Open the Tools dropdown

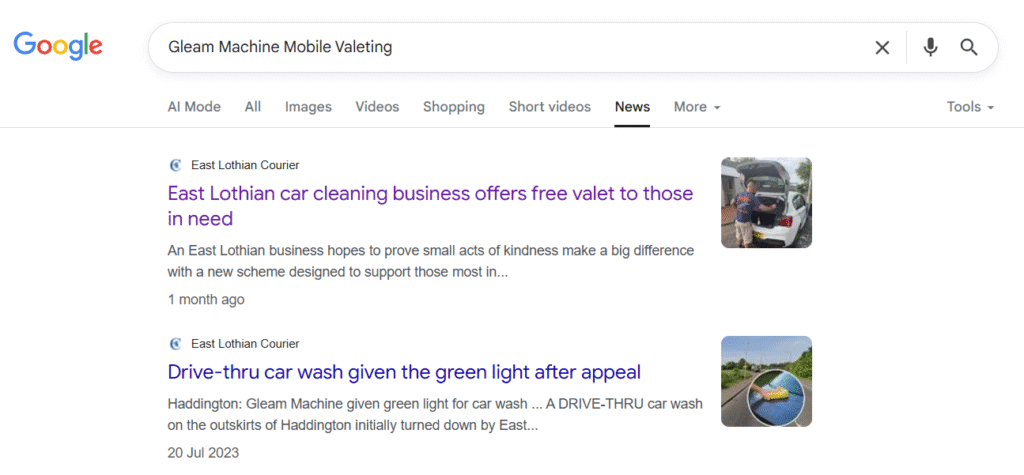[x=970, y=107]
